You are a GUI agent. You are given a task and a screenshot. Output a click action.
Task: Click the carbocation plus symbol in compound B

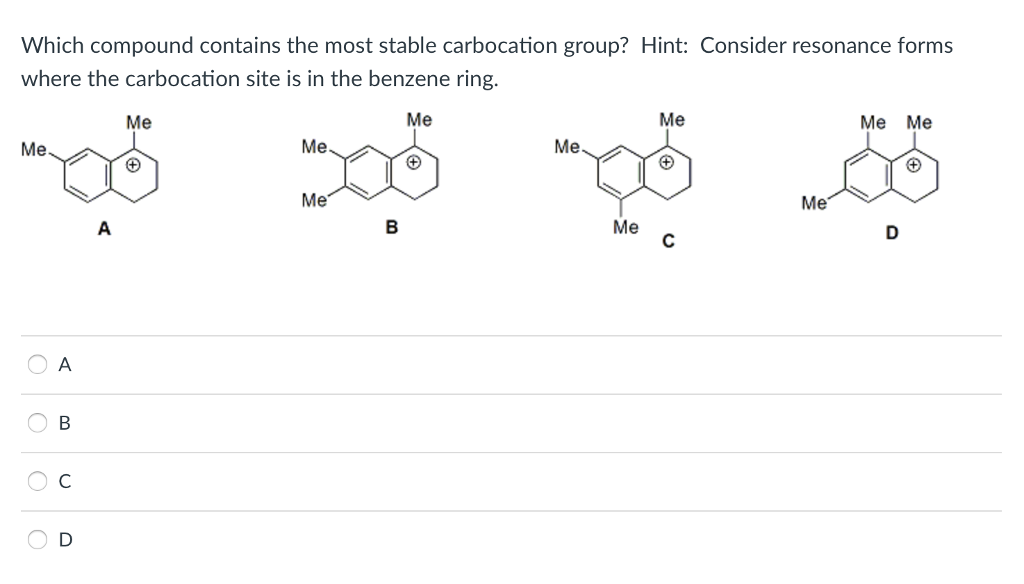pos(411,161)
